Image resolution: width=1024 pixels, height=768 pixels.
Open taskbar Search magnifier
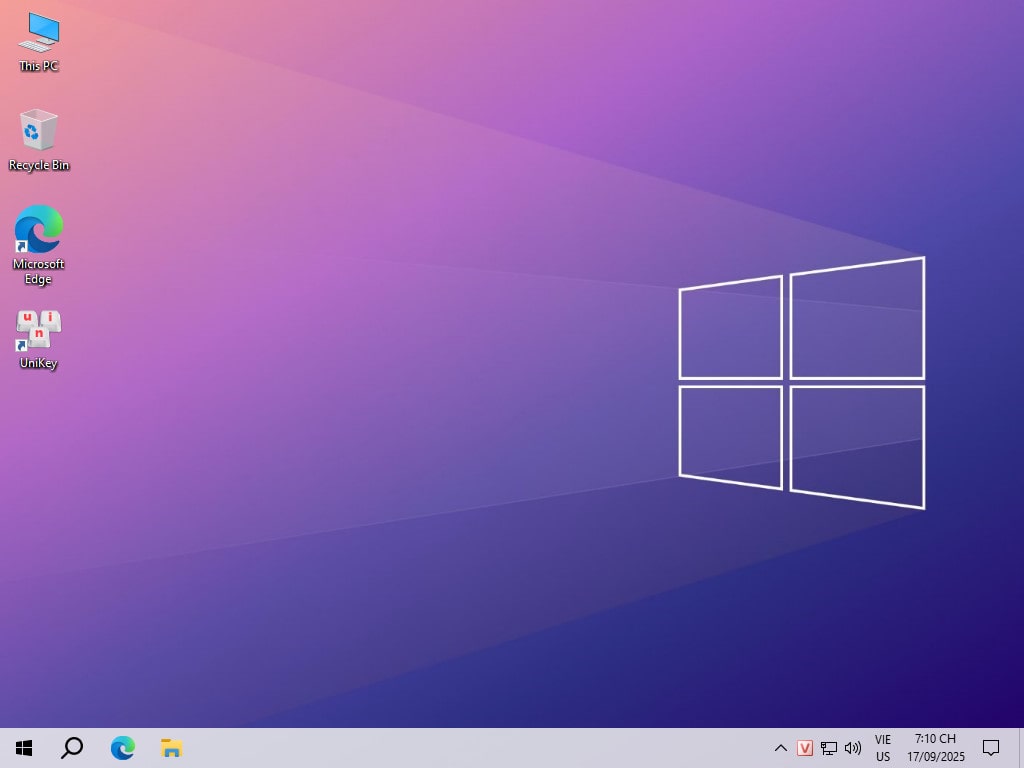point(72,748)
